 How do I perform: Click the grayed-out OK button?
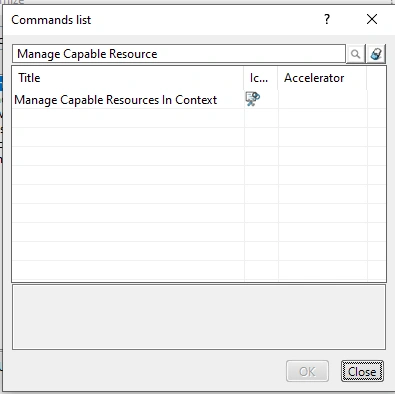coord(307,371)
